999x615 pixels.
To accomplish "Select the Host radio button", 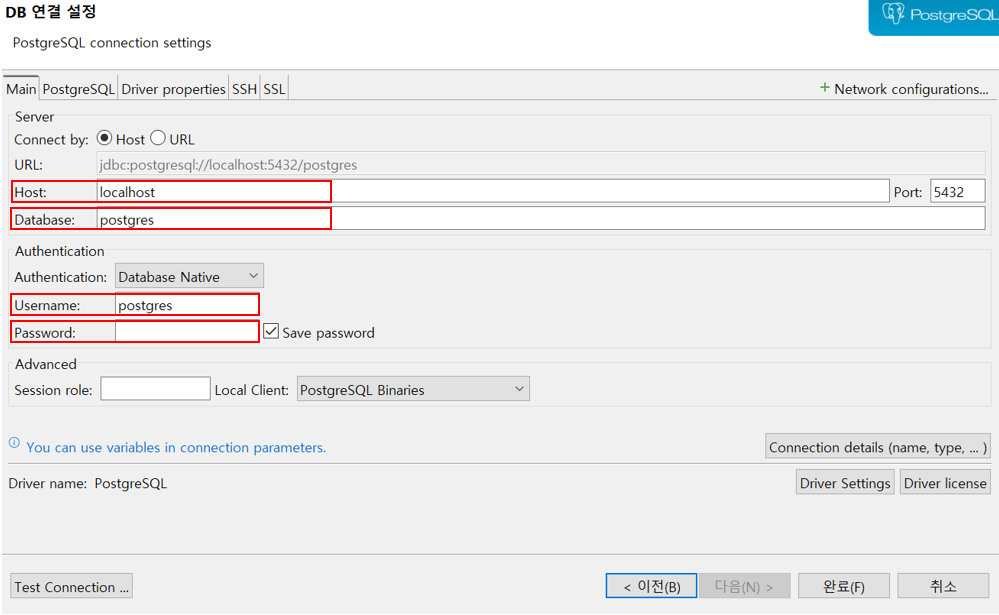I will 104,138.
